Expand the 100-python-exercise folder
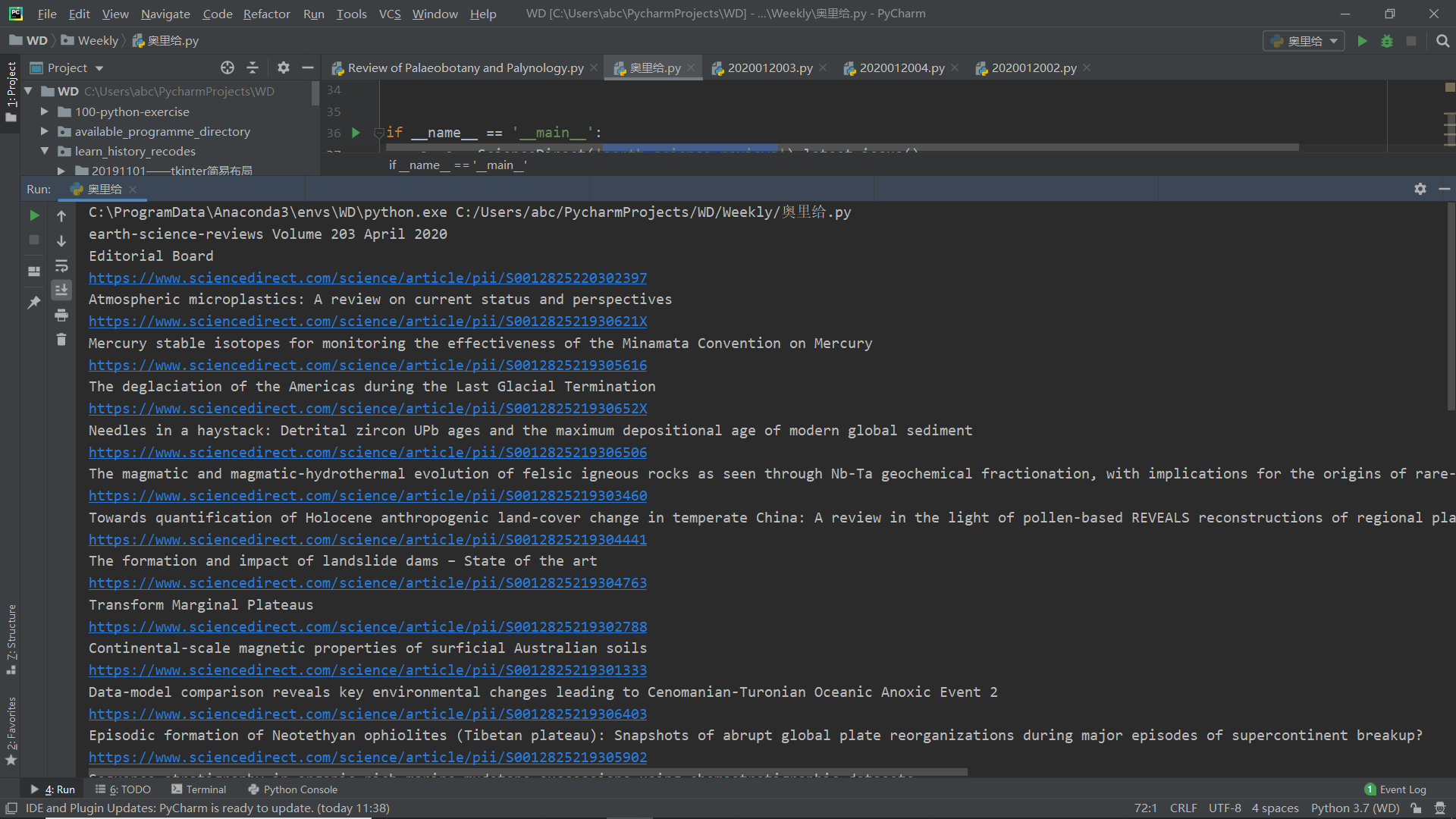Screen dimensions: 1456x819 (45, 111)
